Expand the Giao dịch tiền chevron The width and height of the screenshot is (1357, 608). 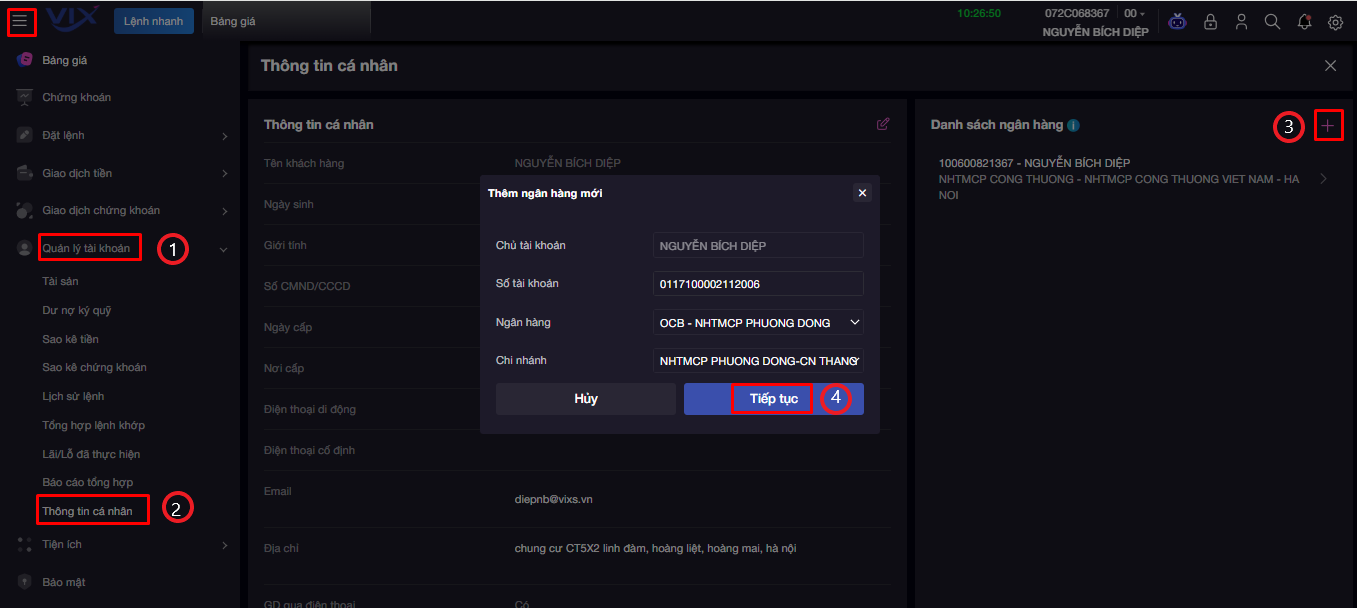[224, 174]
